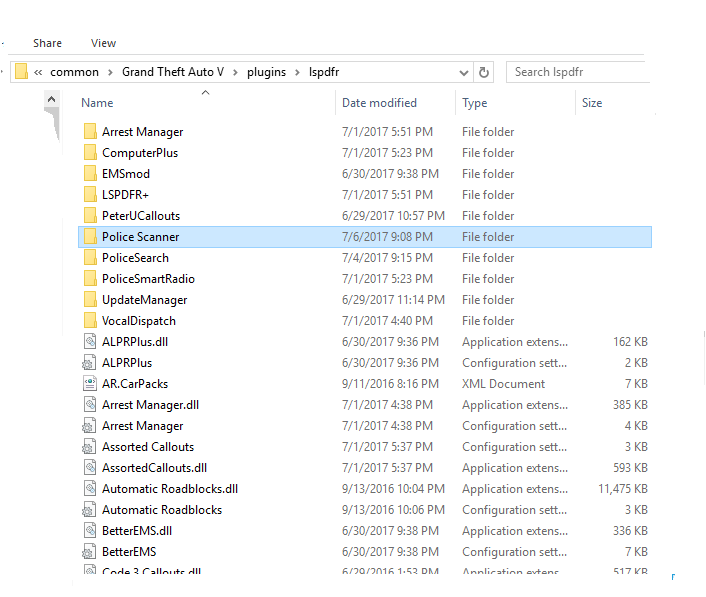Screen dimensions: 706x597
Task: Click the Automatic Roadblocks.dll file name
Action: coord(170,489)
